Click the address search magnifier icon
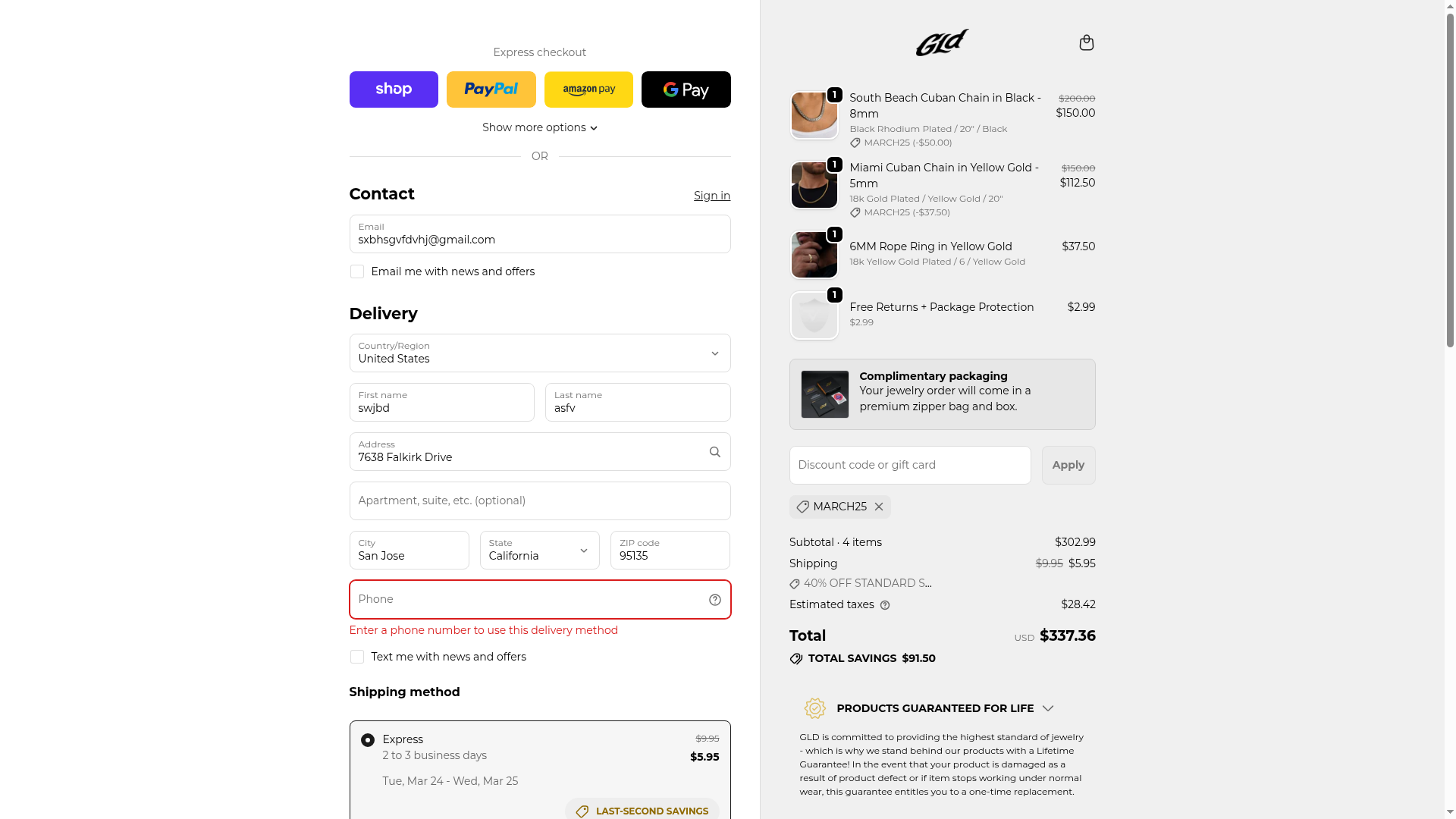 [x=714, y=452]
